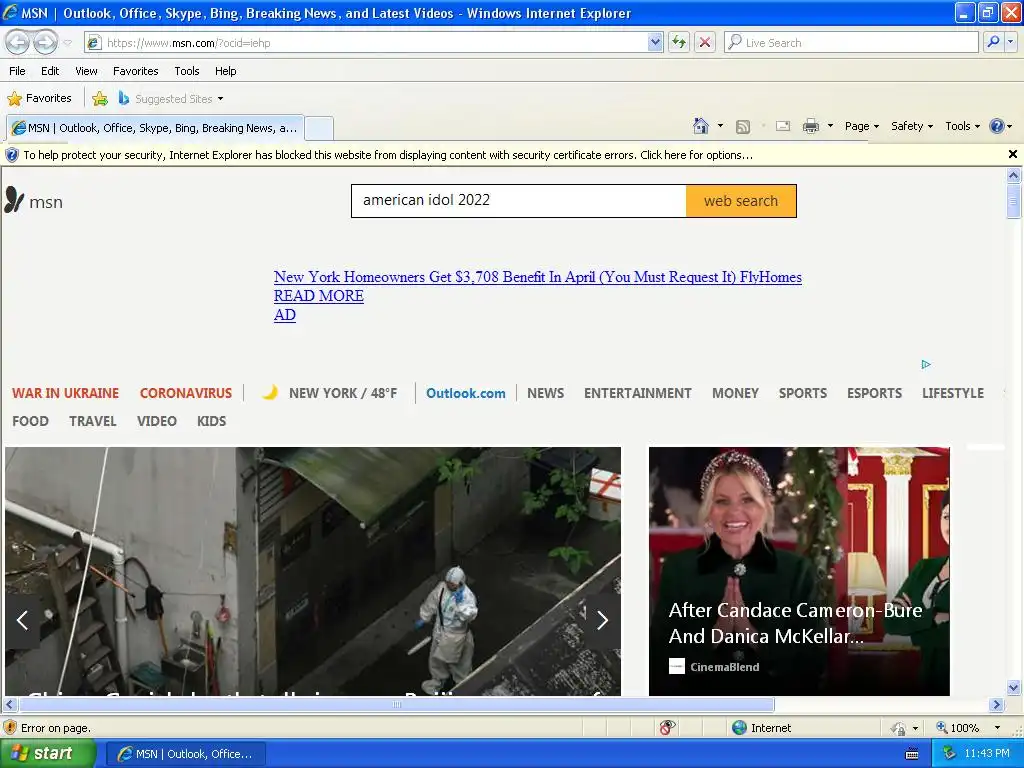The image size is (1024, 768).
Task: Click the TRAVEL nav link
Action: (x=93, y=421)
